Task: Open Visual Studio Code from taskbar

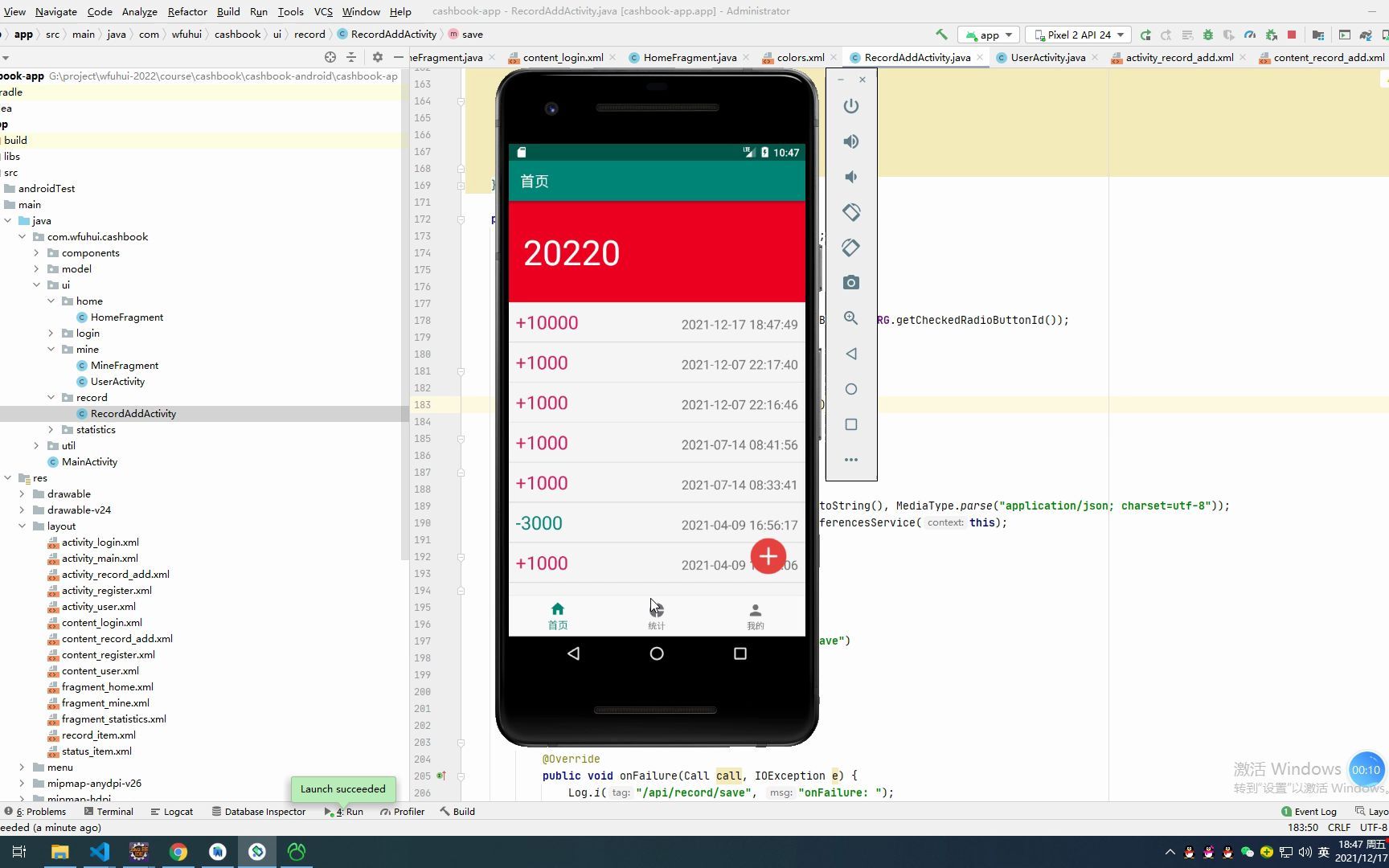Action: point(100,852)
